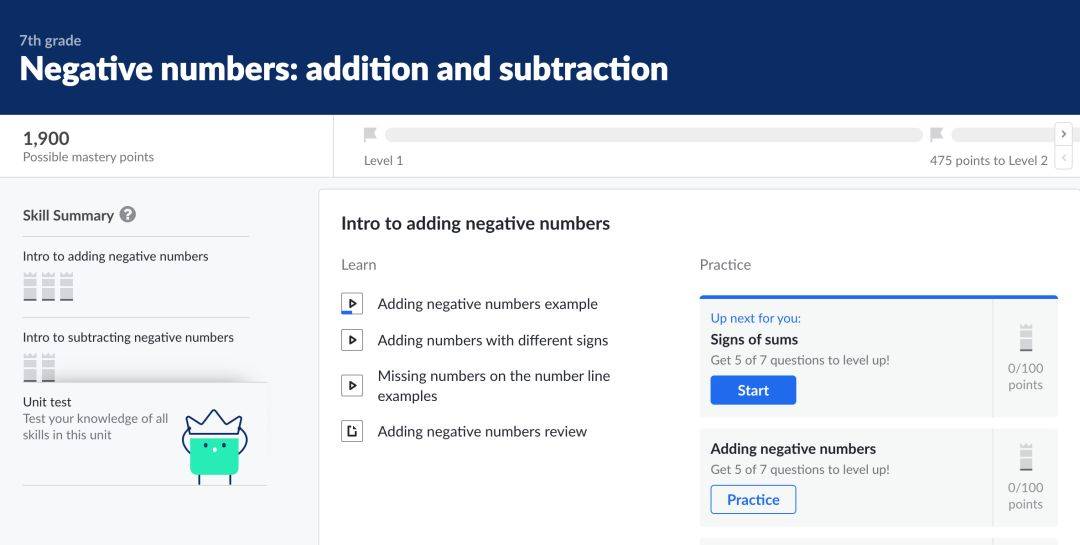Click the Unit test crowned mascot illustration
The image size is (1080, 545).
click(x=214, y=445)
